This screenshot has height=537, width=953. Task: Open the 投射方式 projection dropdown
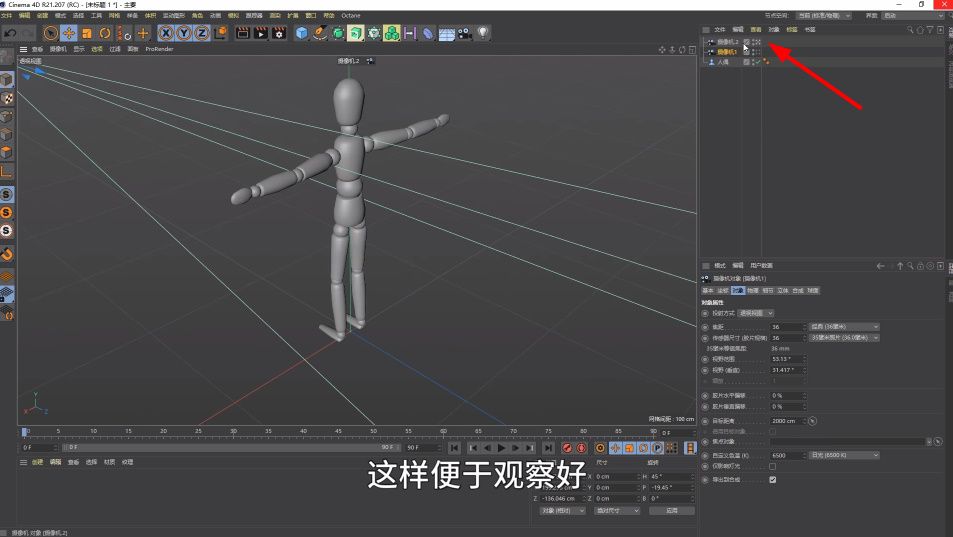[x=756, y=313]
